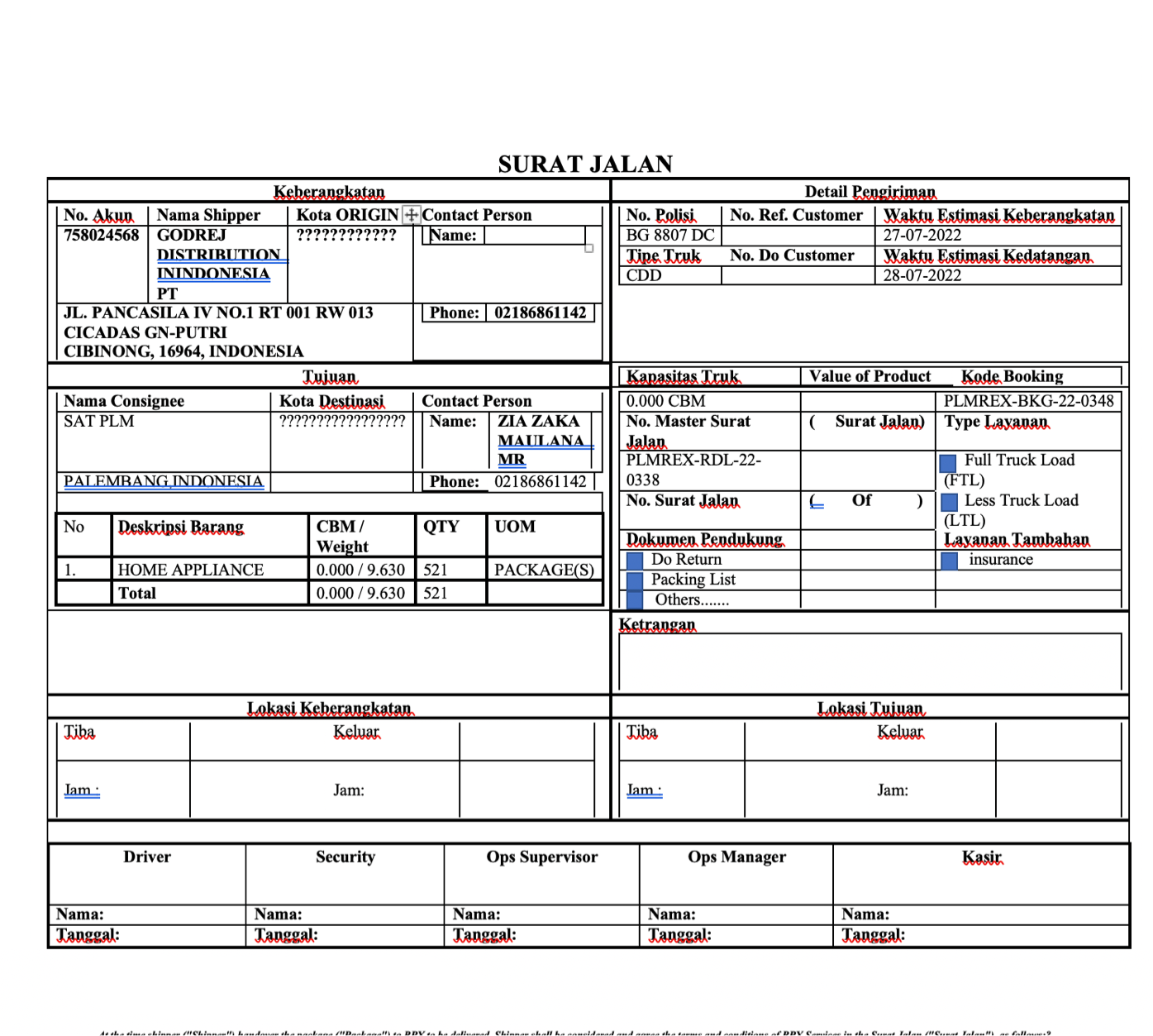This screenshot has width=1153, height=1036.
Task: Click the QTY 521 in the Total row
Action: pos(436,593)
